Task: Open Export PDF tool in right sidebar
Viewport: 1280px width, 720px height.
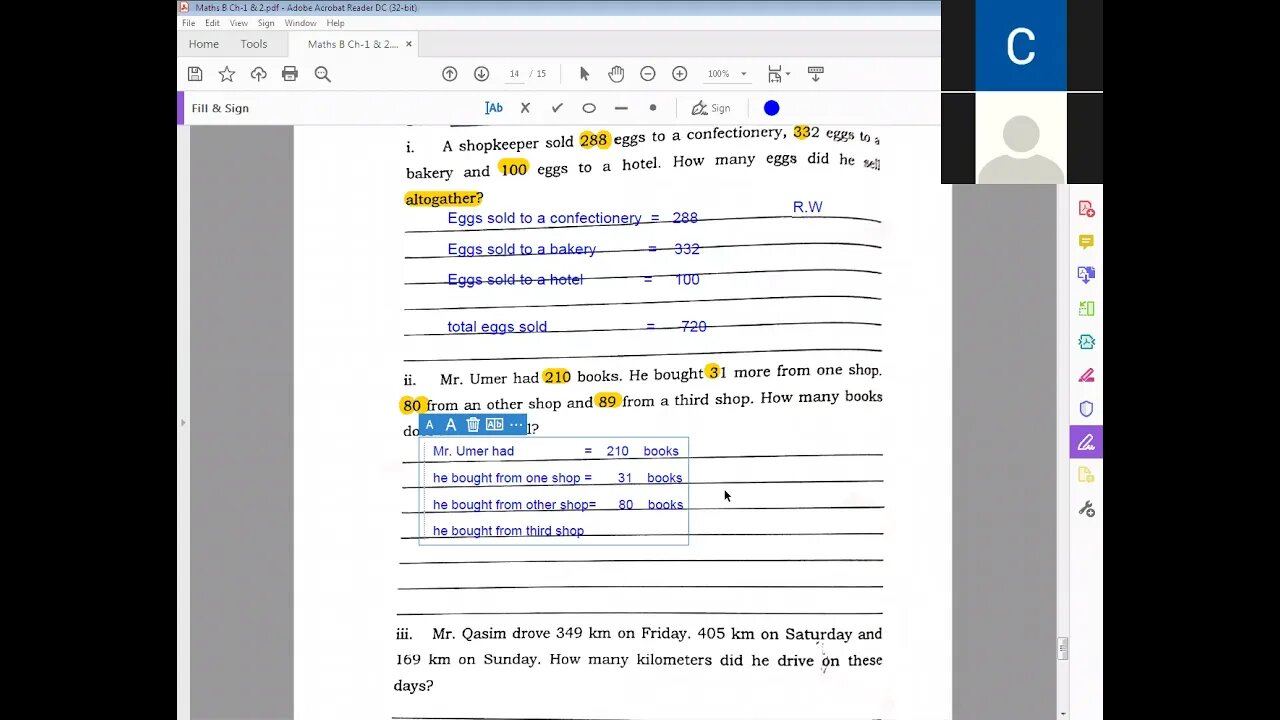Action: tap(1086, 275)
